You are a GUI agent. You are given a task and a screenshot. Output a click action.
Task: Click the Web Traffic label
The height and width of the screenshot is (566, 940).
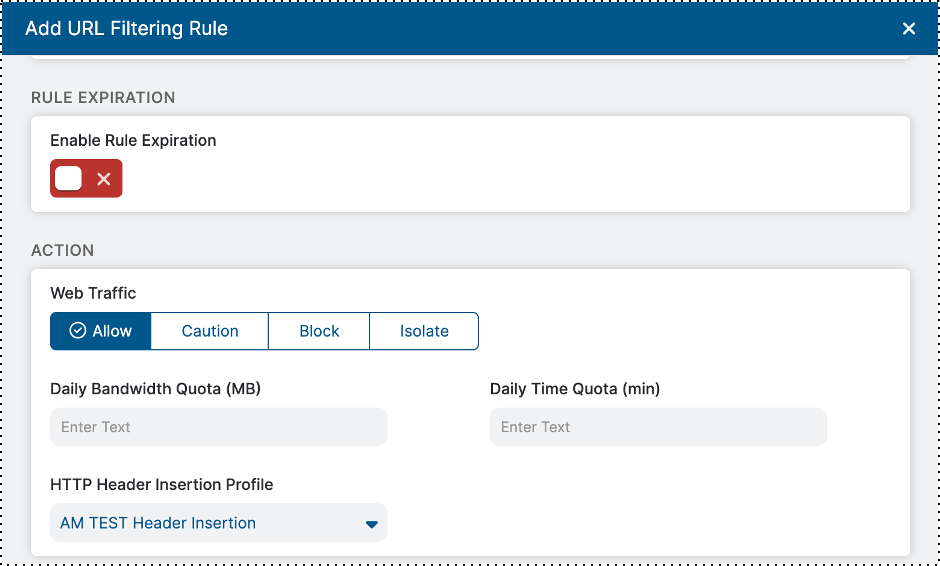click(x=93, y=293)
